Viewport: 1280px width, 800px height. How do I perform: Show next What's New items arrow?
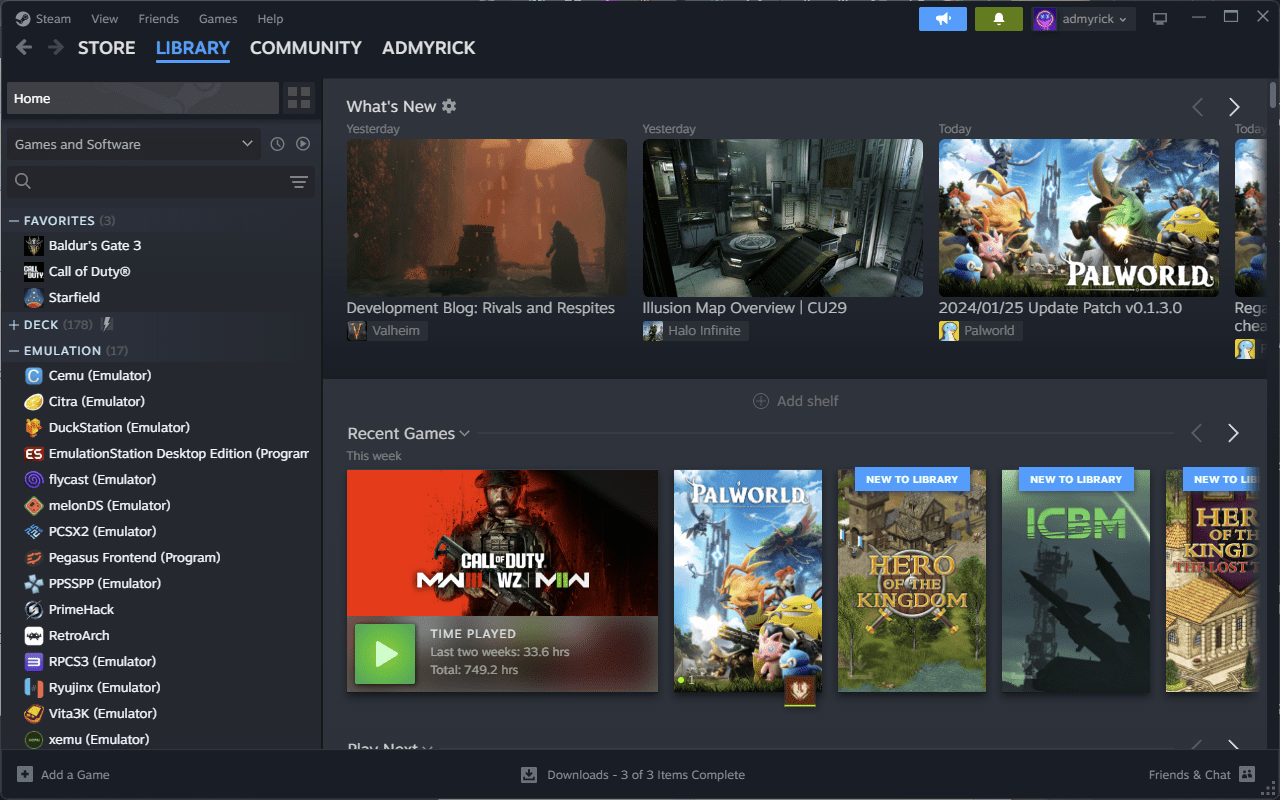(1234, 107)
